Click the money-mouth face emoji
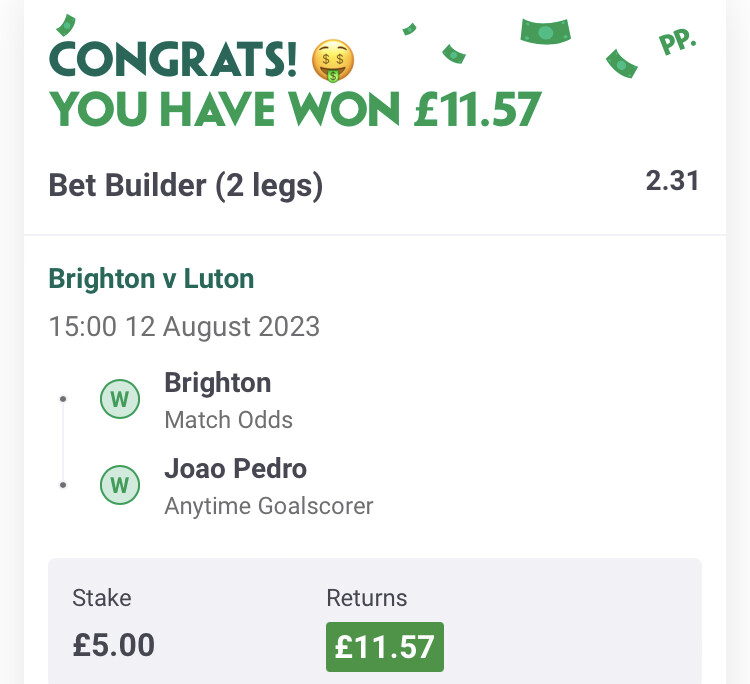Screen dimensions: 750x684 pos(333,61)
